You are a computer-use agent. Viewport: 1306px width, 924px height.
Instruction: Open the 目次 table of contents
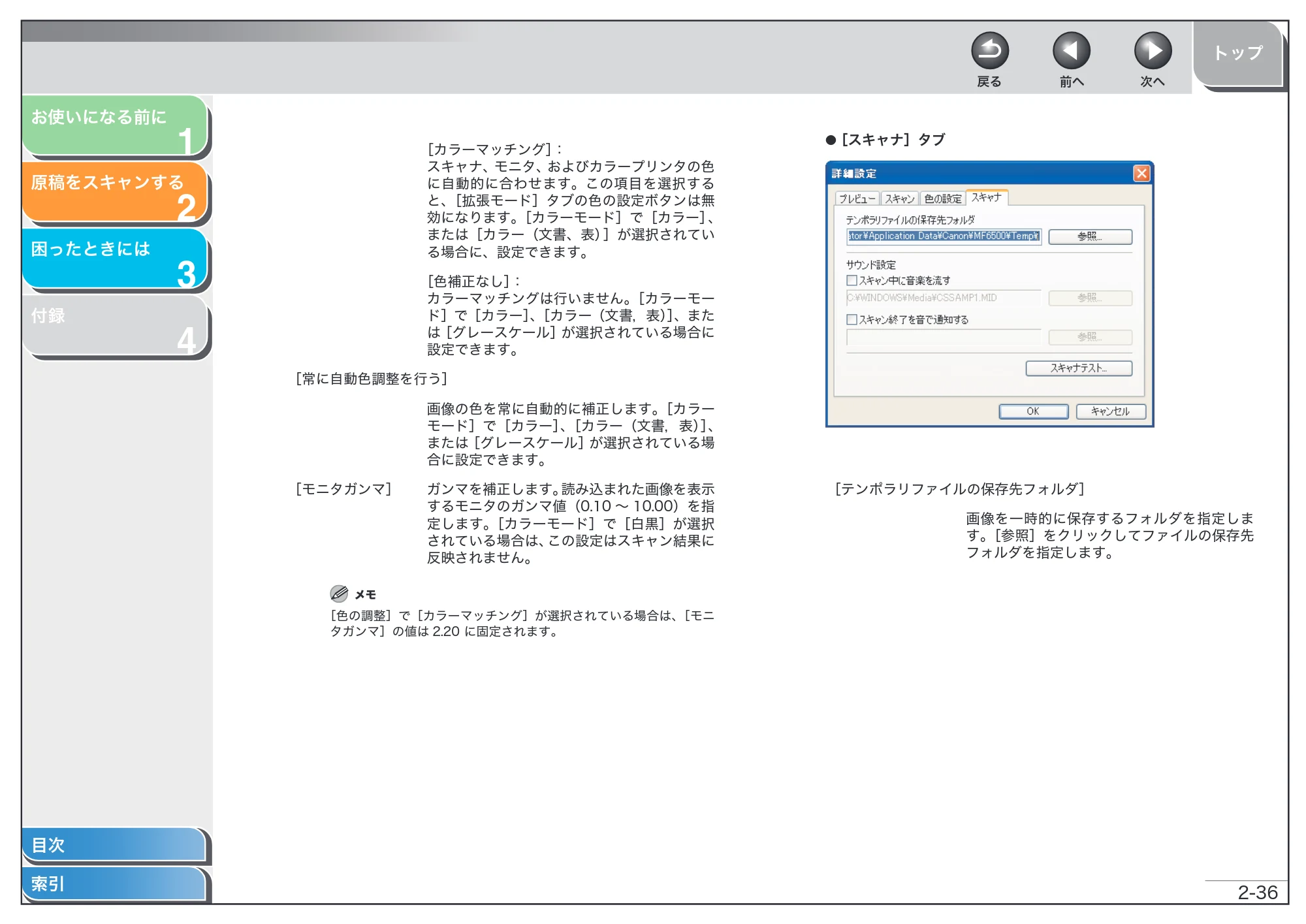tap(114, 844)
